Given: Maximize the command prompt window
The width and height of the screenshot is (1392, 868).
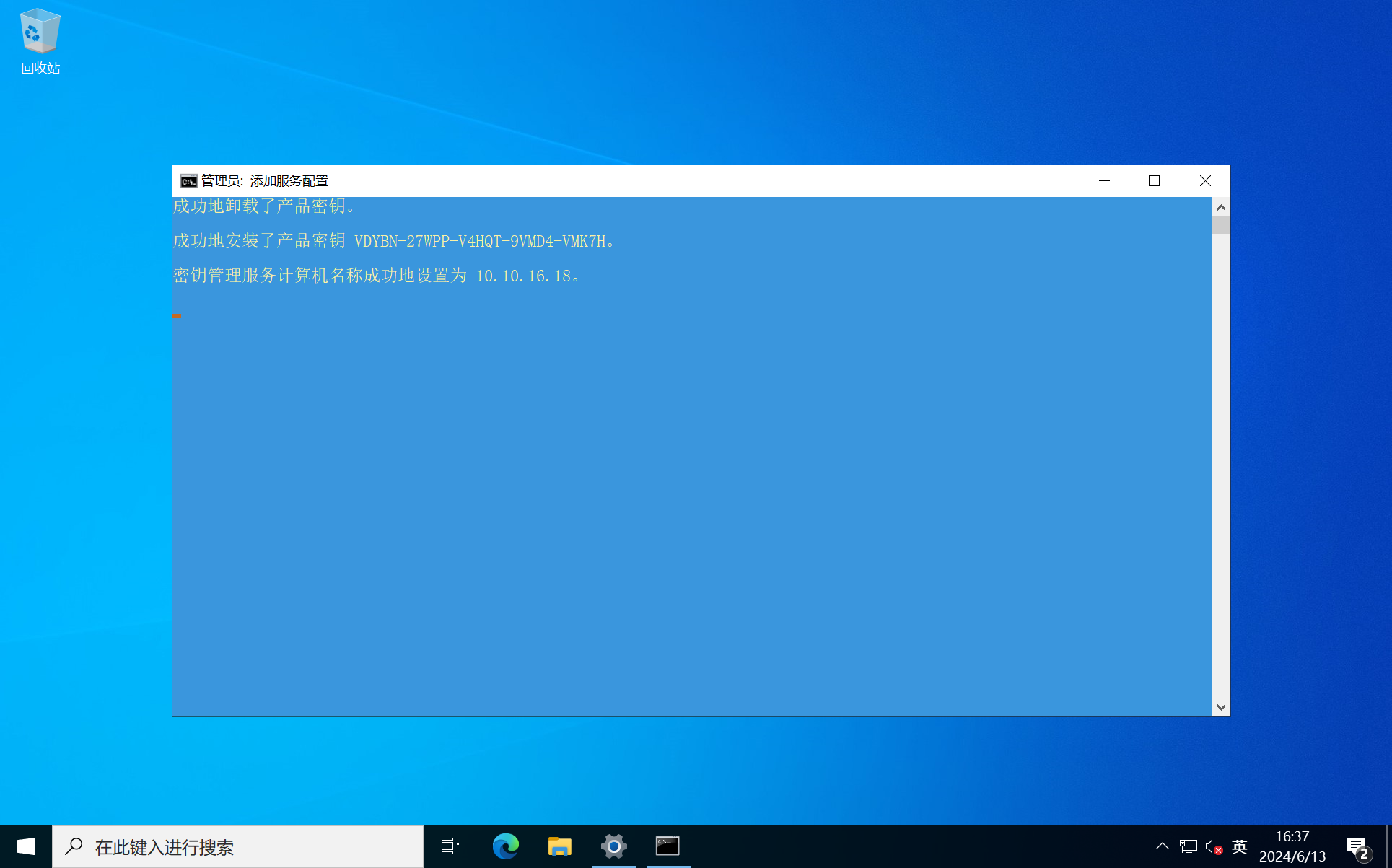Looking at the screenshot, I should (1154, 181).
